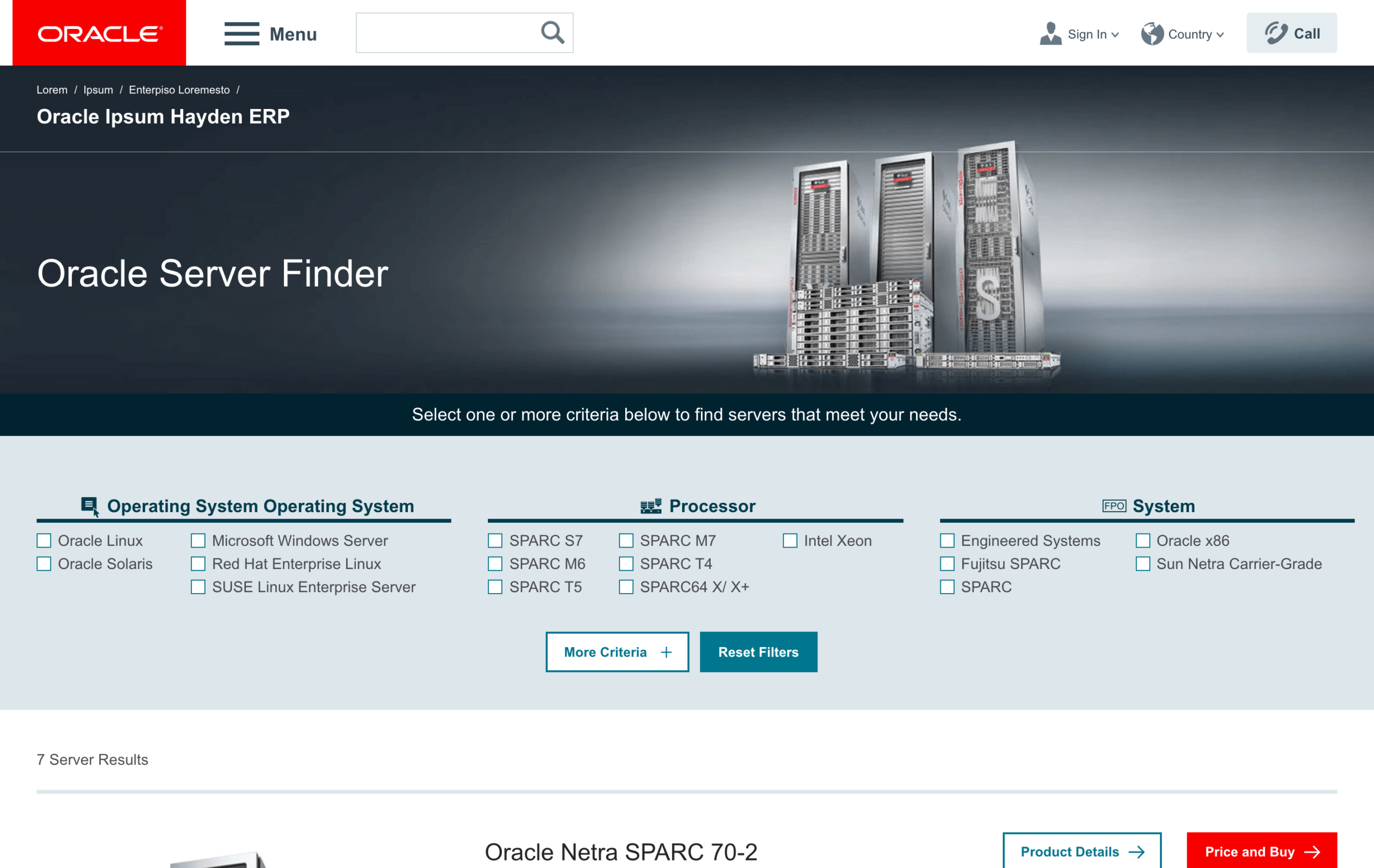Viewport: 1374px width, 868px height.
Task: Expand More Criteria filters
Action: 617,652
